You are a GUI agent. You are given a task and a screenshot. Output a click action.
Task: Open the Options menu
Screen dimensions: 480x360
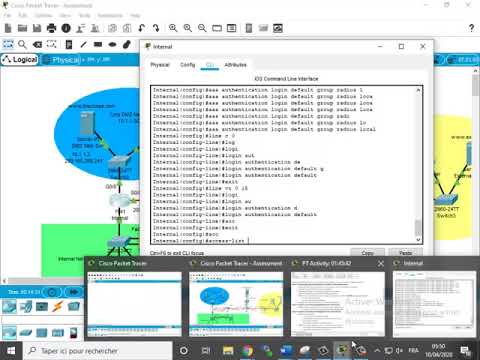coord(43,15)
